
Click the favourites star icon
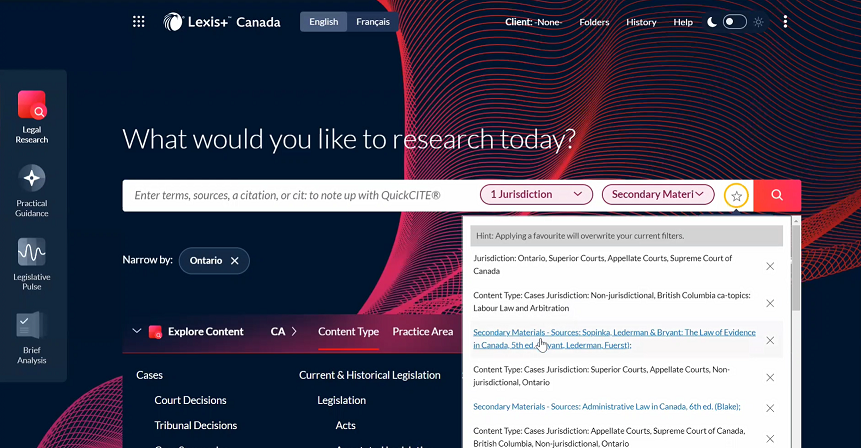[736, 195]
